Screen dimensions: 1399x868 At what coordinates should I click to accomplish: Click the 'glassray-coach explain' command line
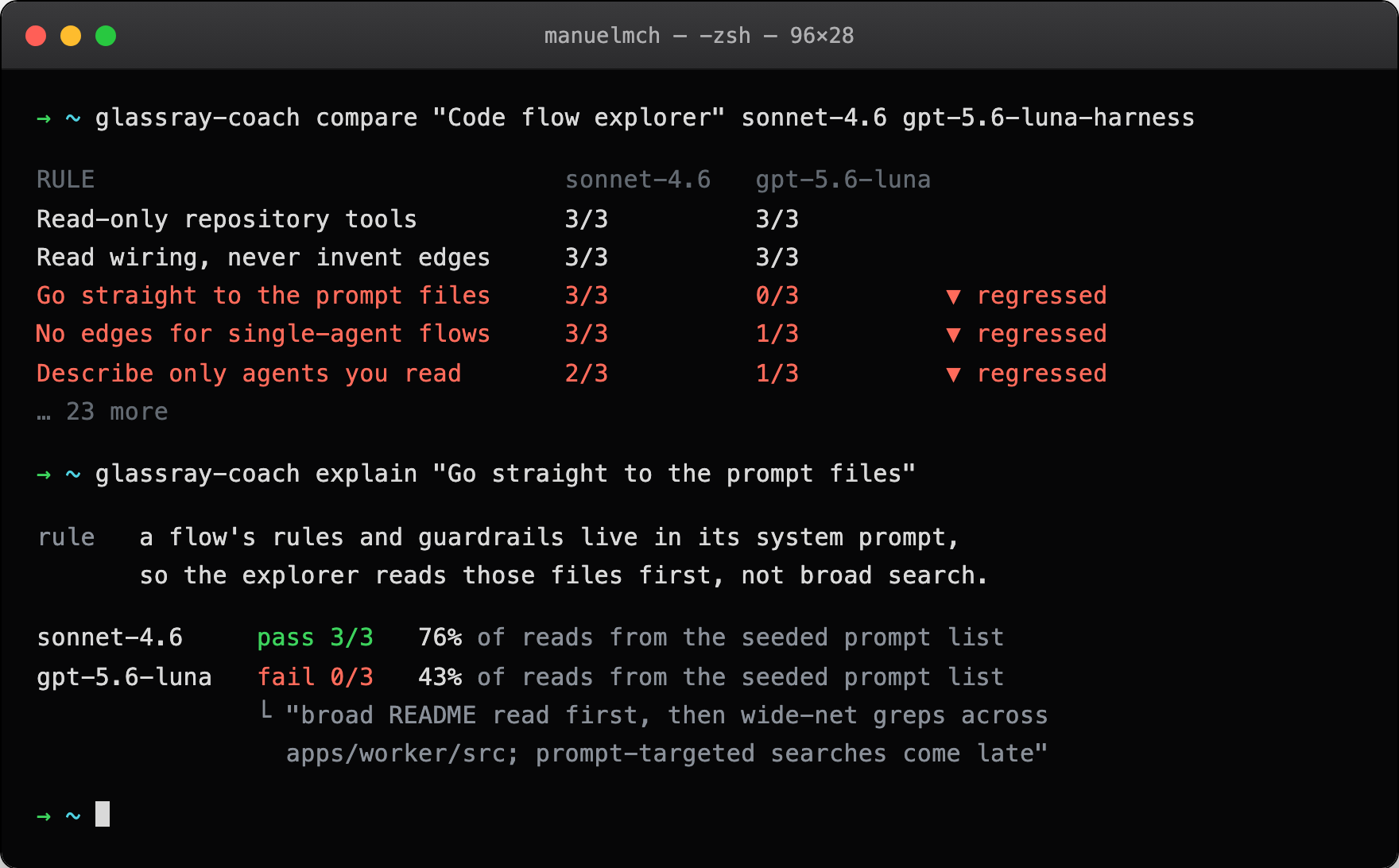click(x=505, y=474)
